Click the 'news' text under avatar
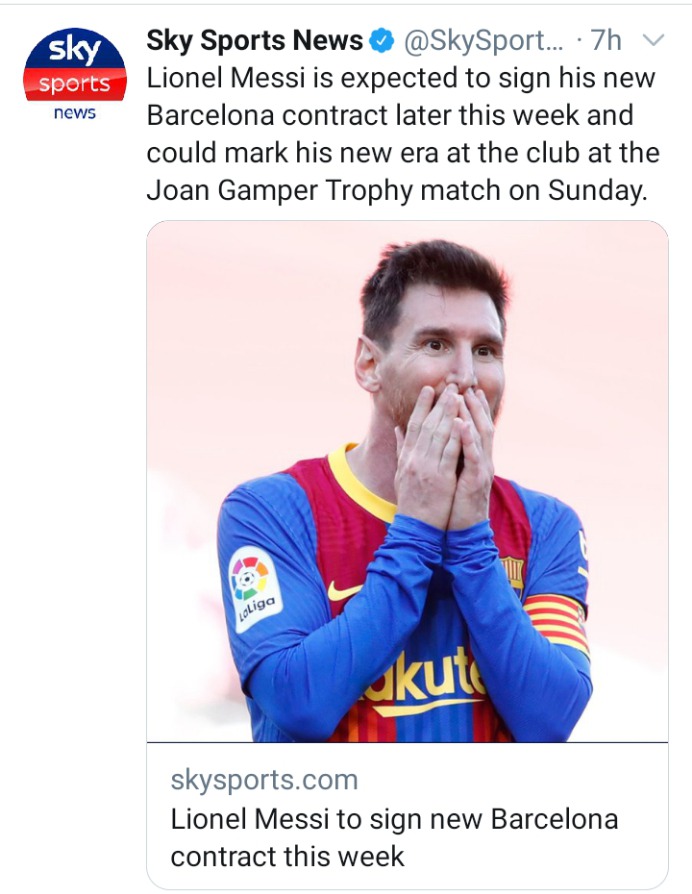The image size is (692, 894). pyautogui.click(x=75, y=113)
